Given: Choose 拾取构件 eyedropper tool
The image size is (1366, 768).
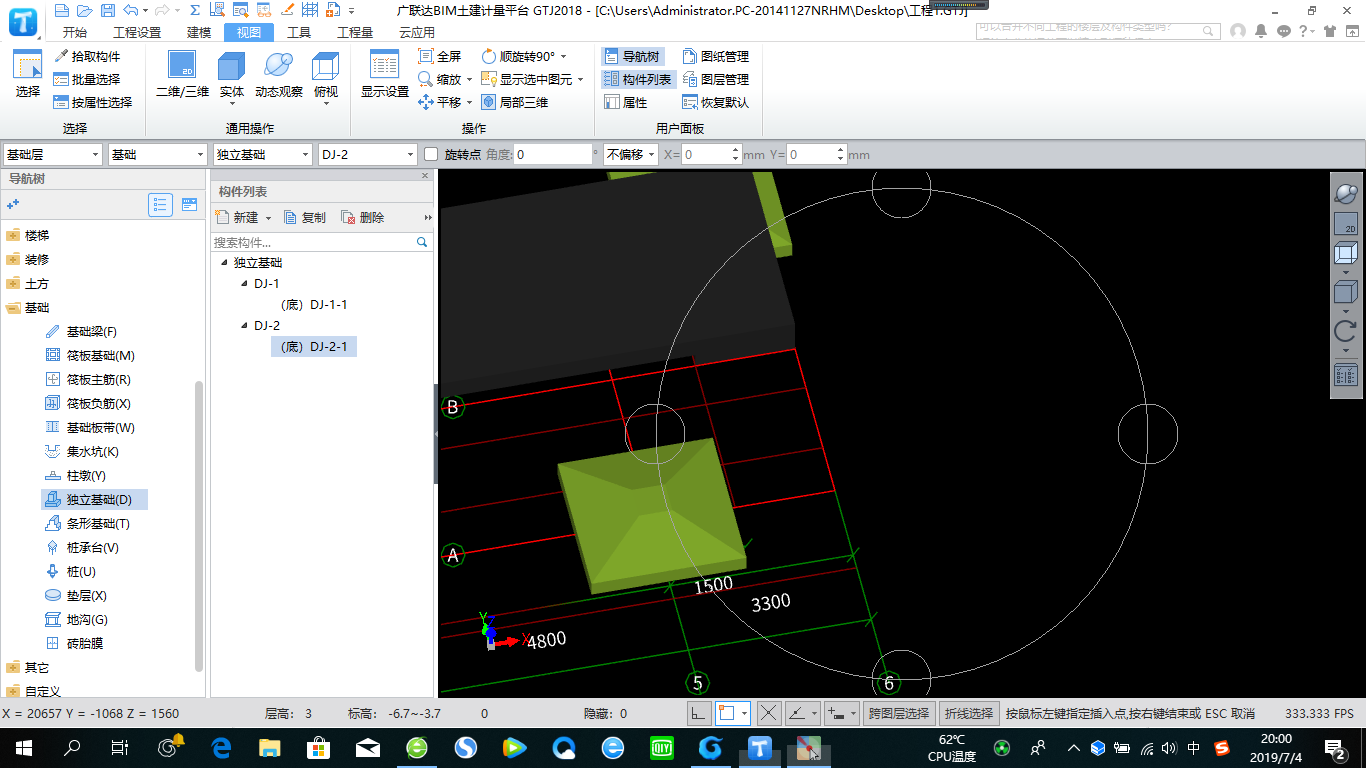Looking at the screenshot, I should coord(87,56).
